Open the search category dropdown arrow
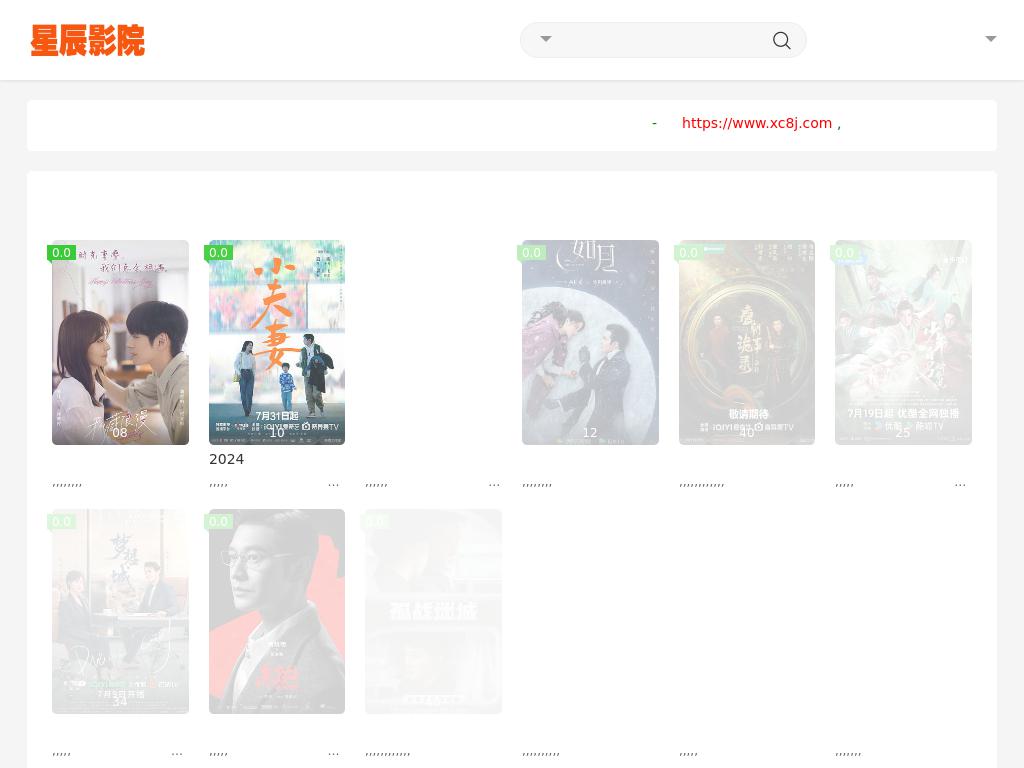Viewport: 1024px width, 768px height. click(x=546, y=39)
